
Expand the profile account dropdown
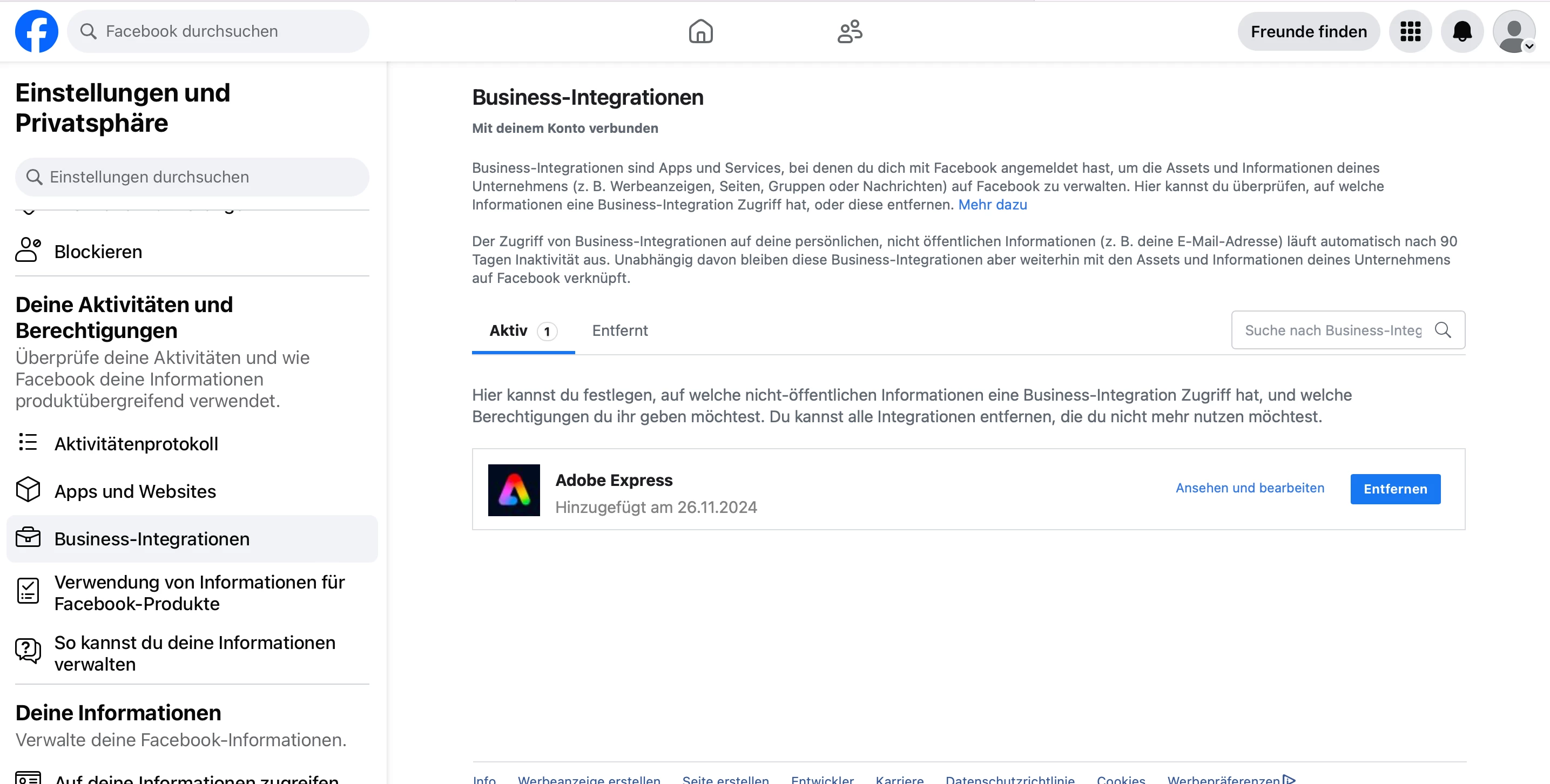click(1514, 31)
